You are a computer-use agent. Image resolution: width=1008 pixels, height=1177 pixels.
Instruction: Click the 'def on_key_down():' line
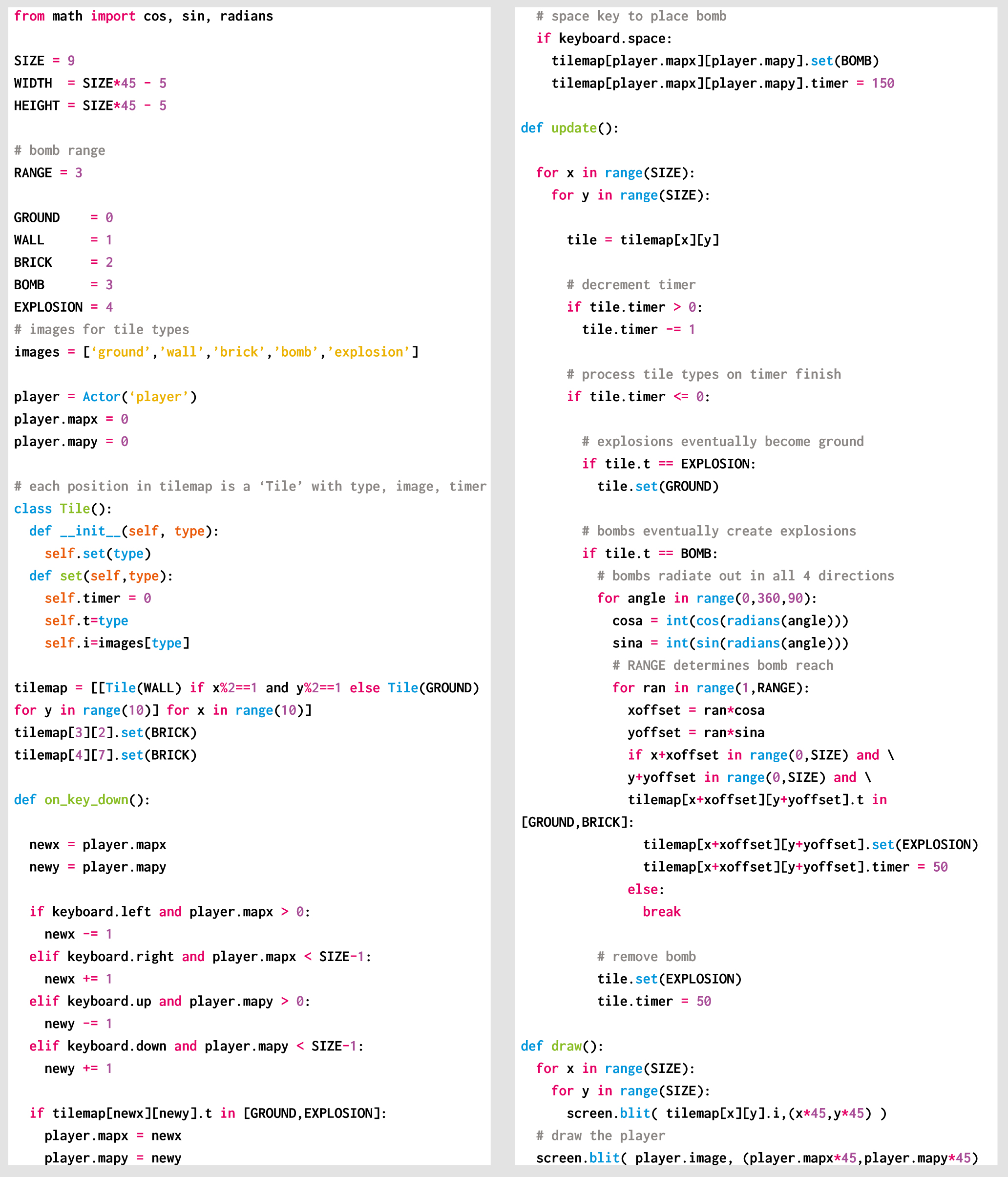82,800
